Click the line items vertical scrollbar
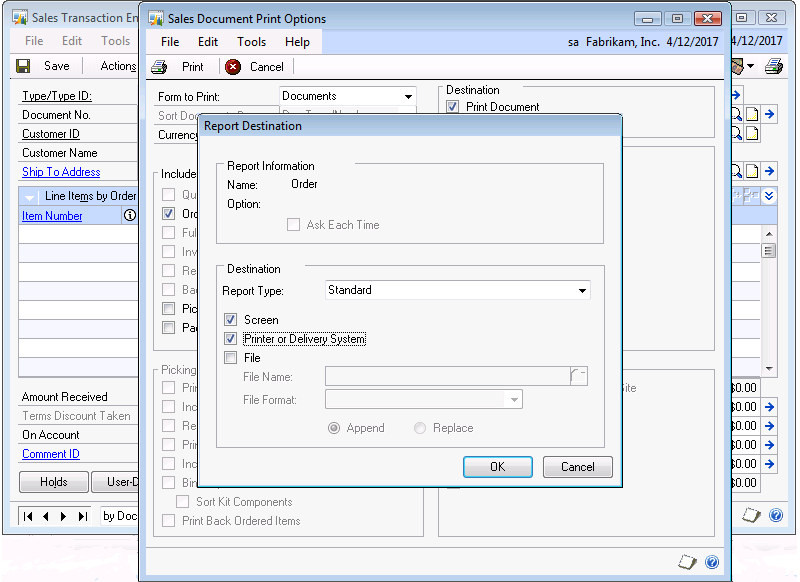 coord(768,300)
